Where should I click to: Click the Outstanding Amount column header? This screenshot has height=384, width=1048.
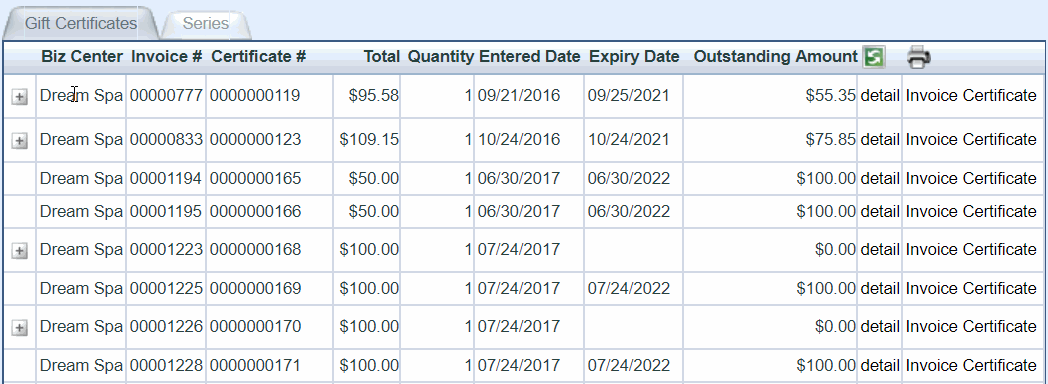tap(775, 57)
